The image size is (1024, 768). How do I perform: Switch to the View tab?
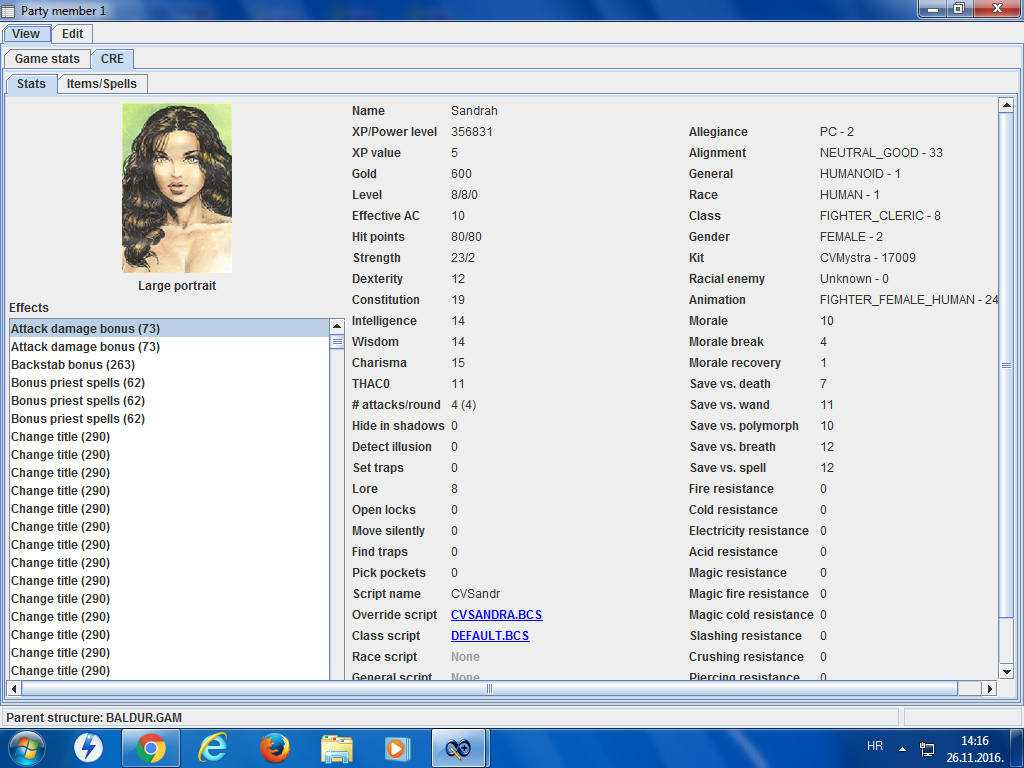(26, 34)
